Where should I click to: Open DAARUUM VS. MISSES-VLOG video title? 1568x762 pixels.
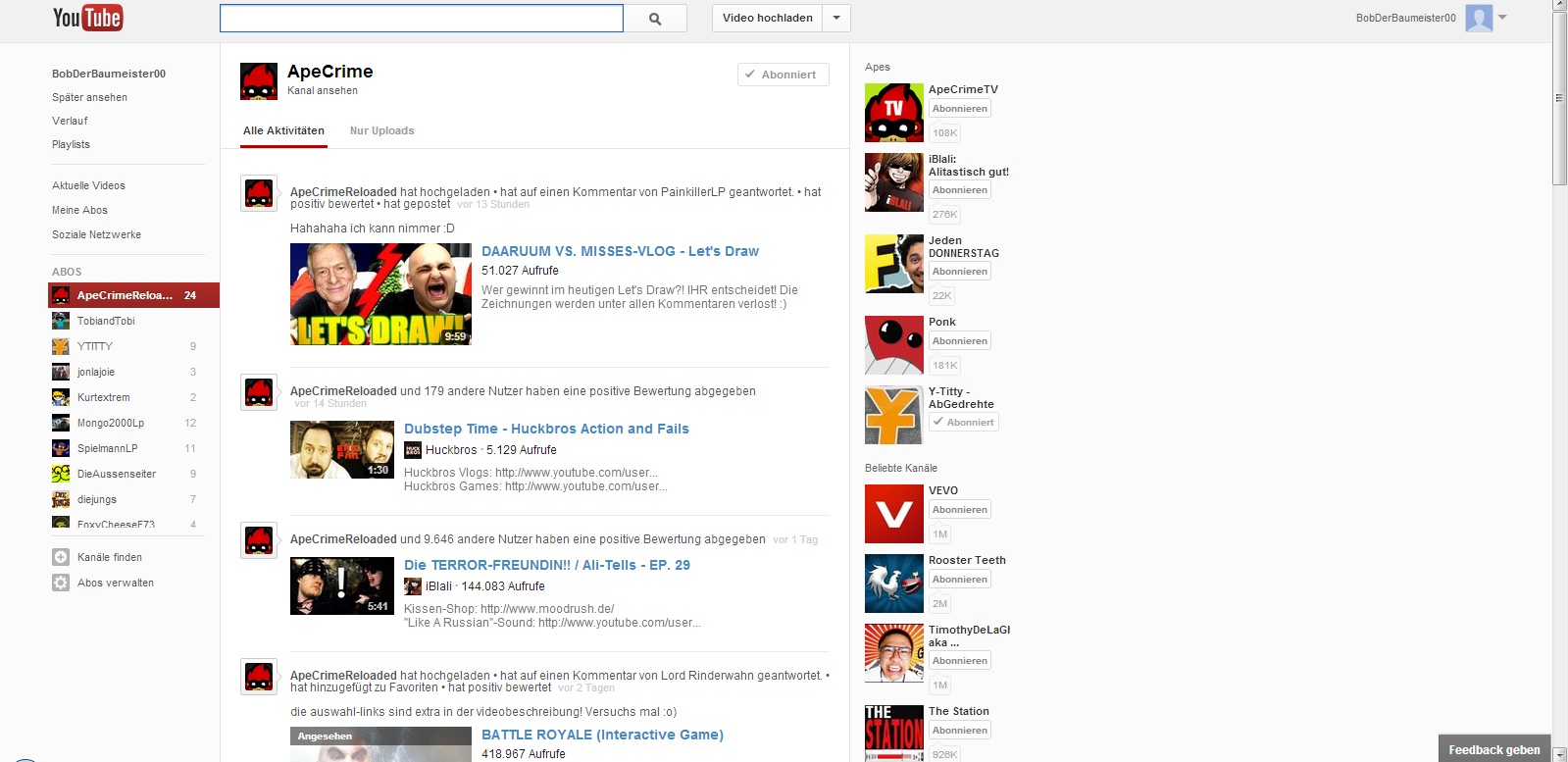620,251
